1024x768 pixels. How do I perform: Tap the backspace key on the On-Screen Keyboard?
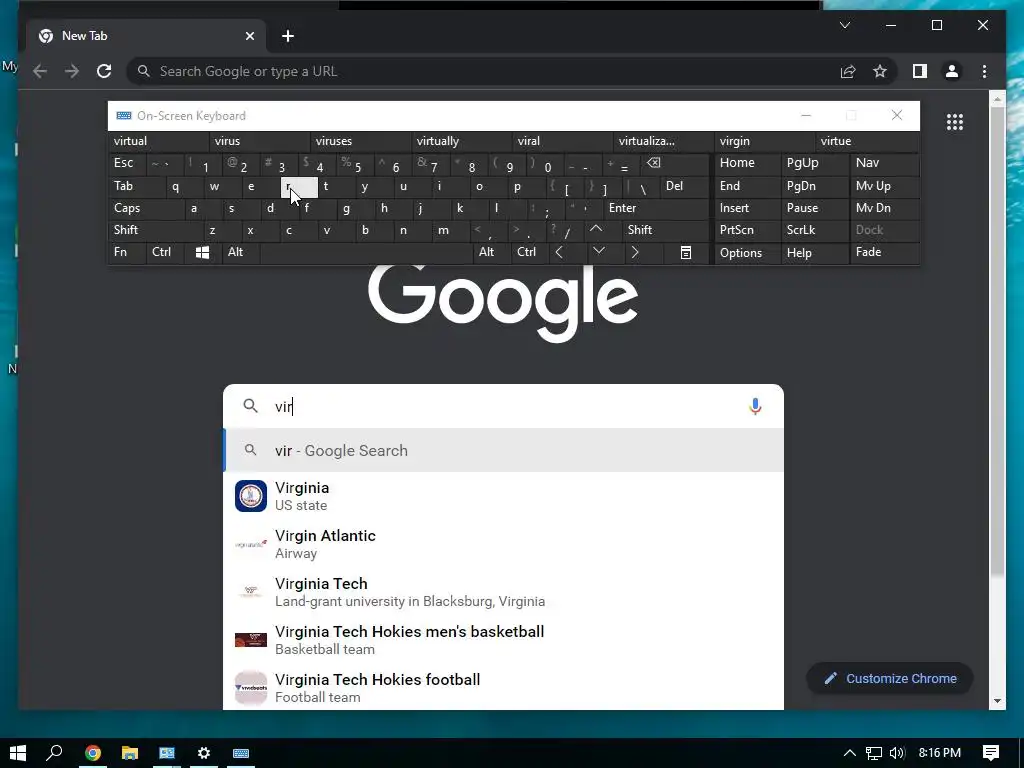point(654,163)
